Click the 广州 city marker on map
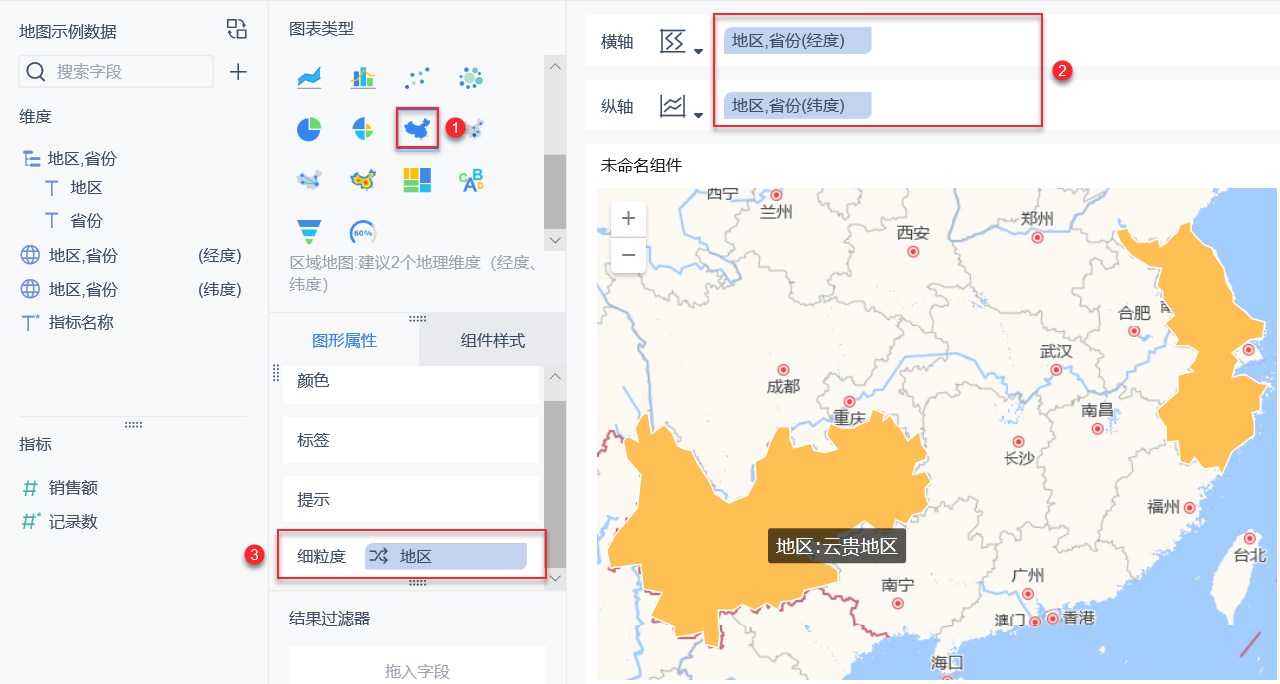This screenshot has height=684, width=1280. (1028, 594)
